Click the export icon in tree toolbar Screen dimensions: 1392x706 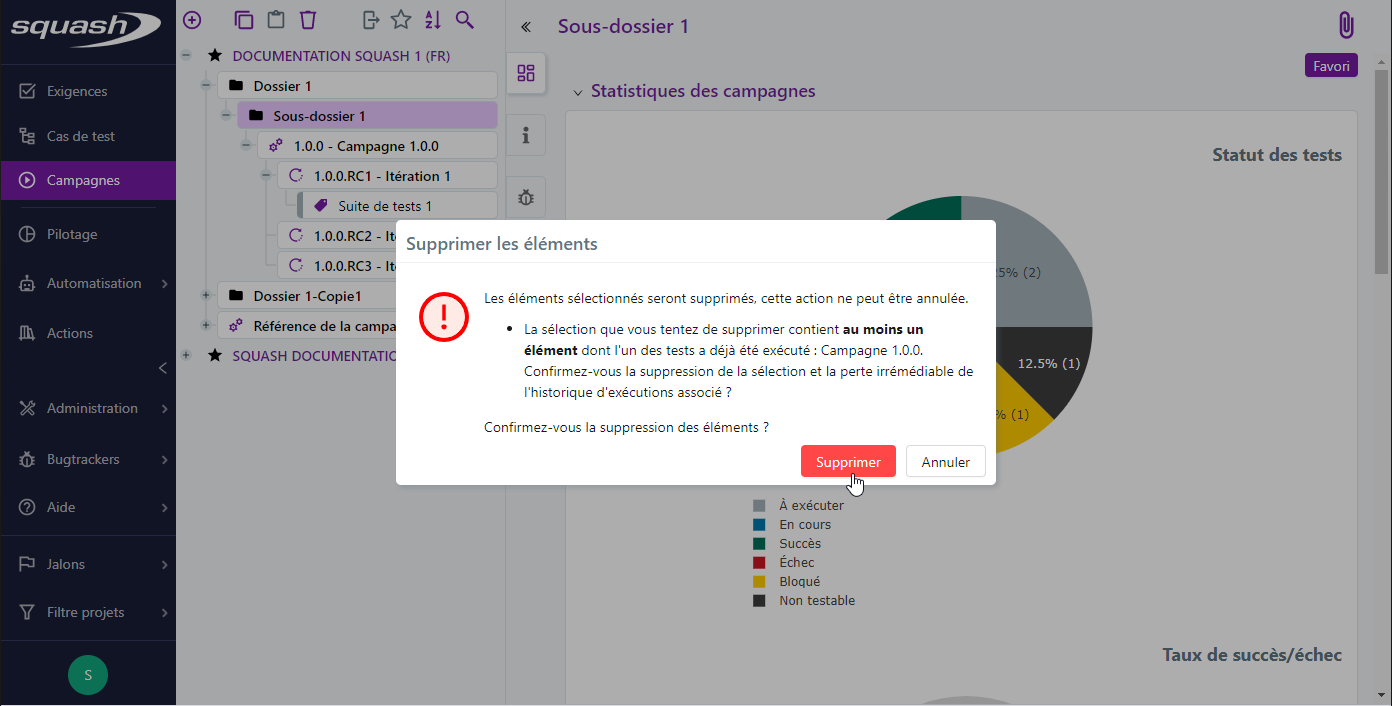(371, 20)
